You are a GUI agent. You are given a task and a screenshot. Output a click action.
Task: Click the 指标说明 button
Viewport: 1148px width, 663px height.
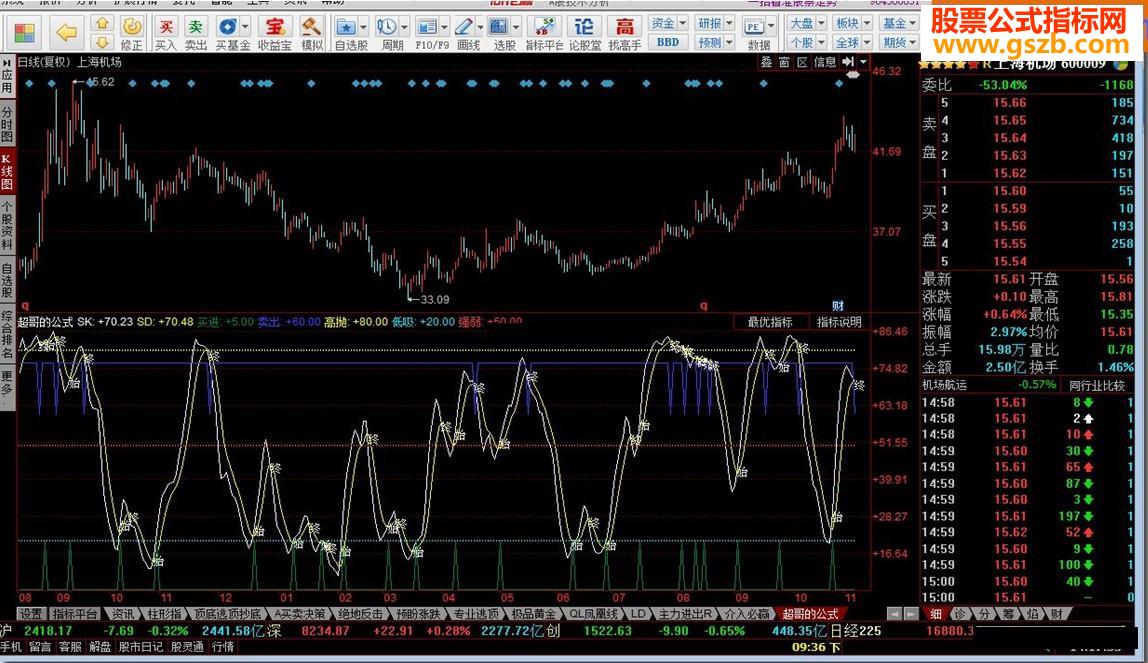pyautogui.click(x=839, y=322)
